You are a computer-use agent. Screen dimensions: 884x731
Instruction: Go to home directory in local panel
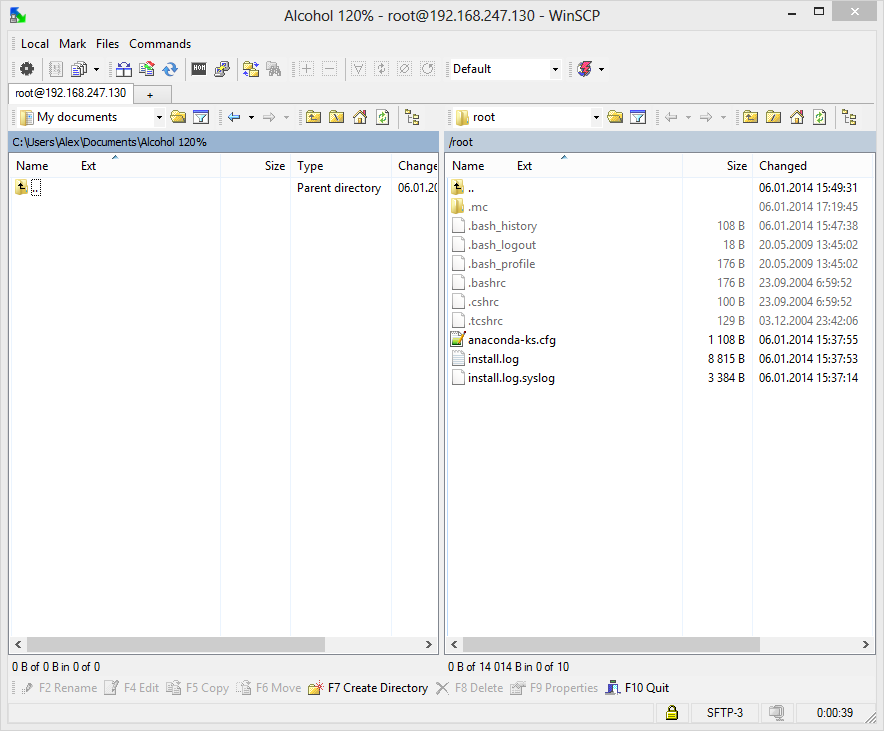(x=360, y=117)
